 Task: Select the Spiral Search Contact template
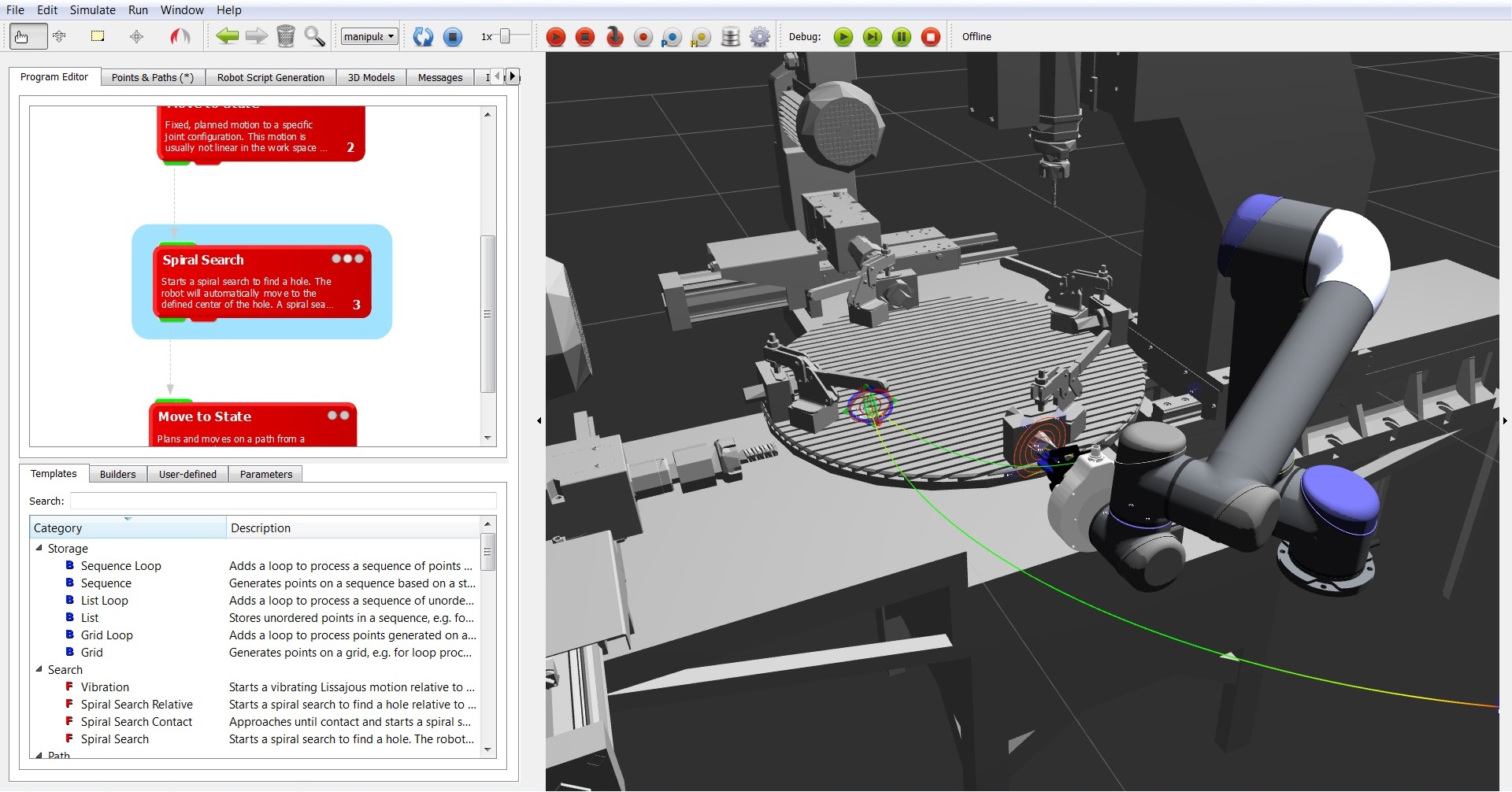[x=136, y=721]
